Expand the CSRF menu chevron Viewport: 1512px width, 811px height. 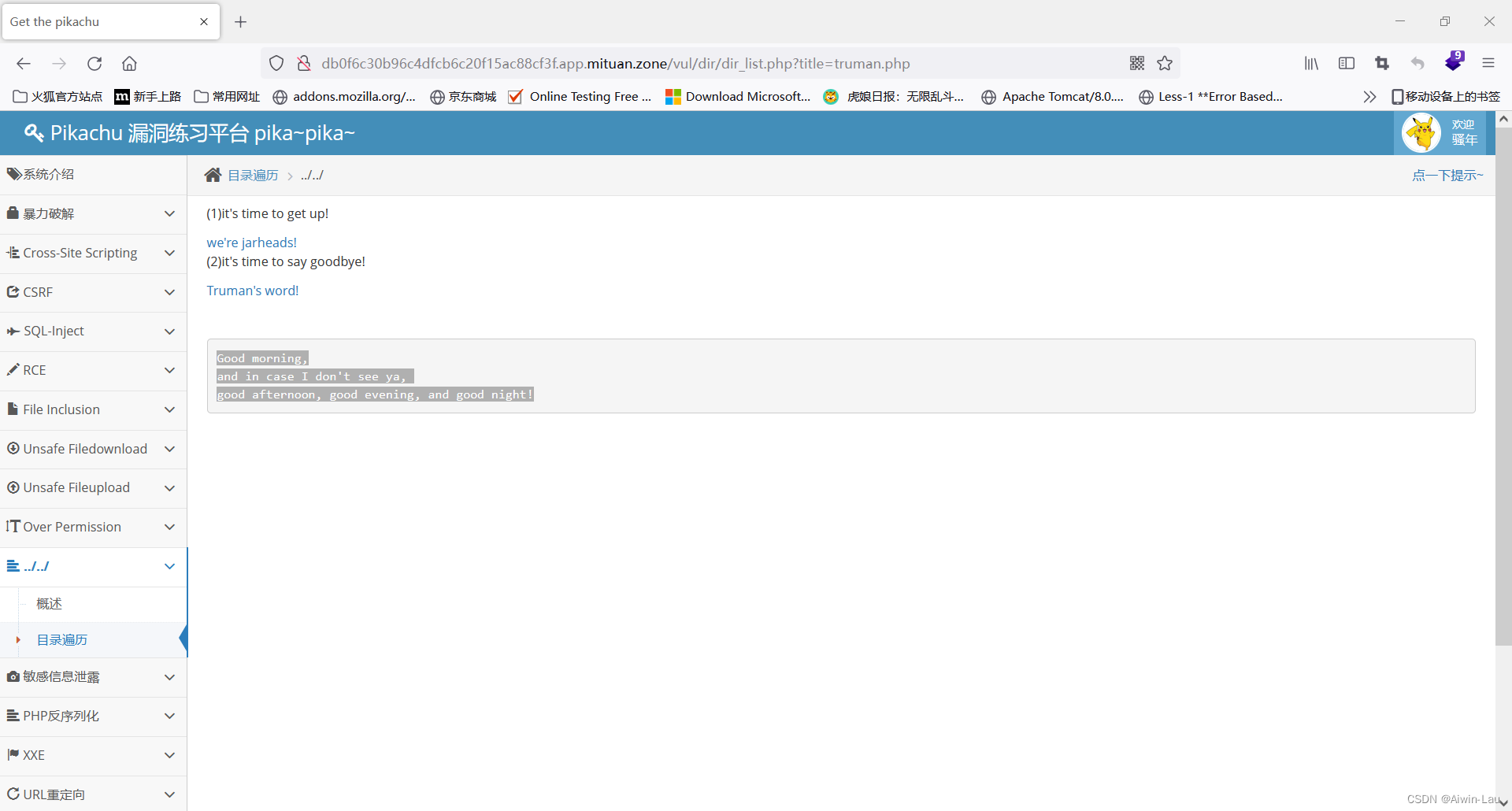pyautogui.click(x=169, y=292)
